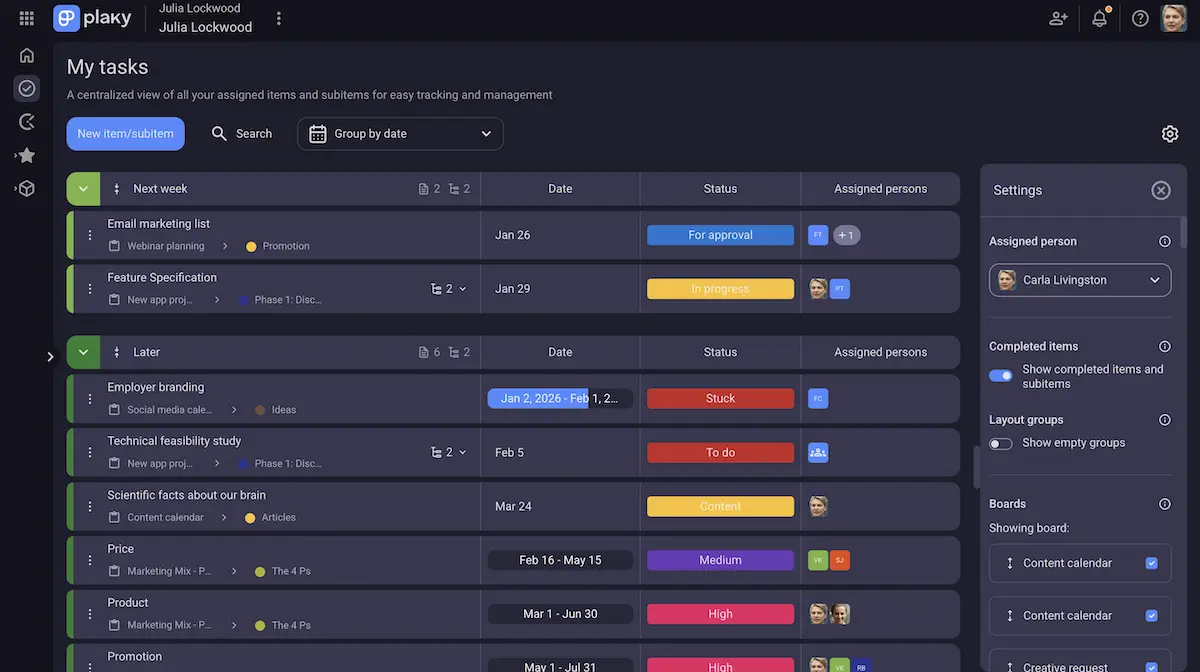The width and height of the screenshot is (1200, 672).
Task: Click the Julia Lockwood profile avatar
Action: tap(1172, 18)
